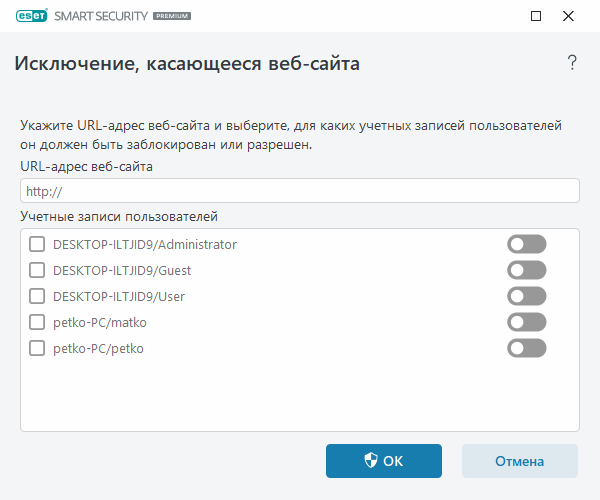The image size is (600, 500).
Task: Select the DESKTOP-ILTJID9/Administrator account label
Action: coord(144,244)
